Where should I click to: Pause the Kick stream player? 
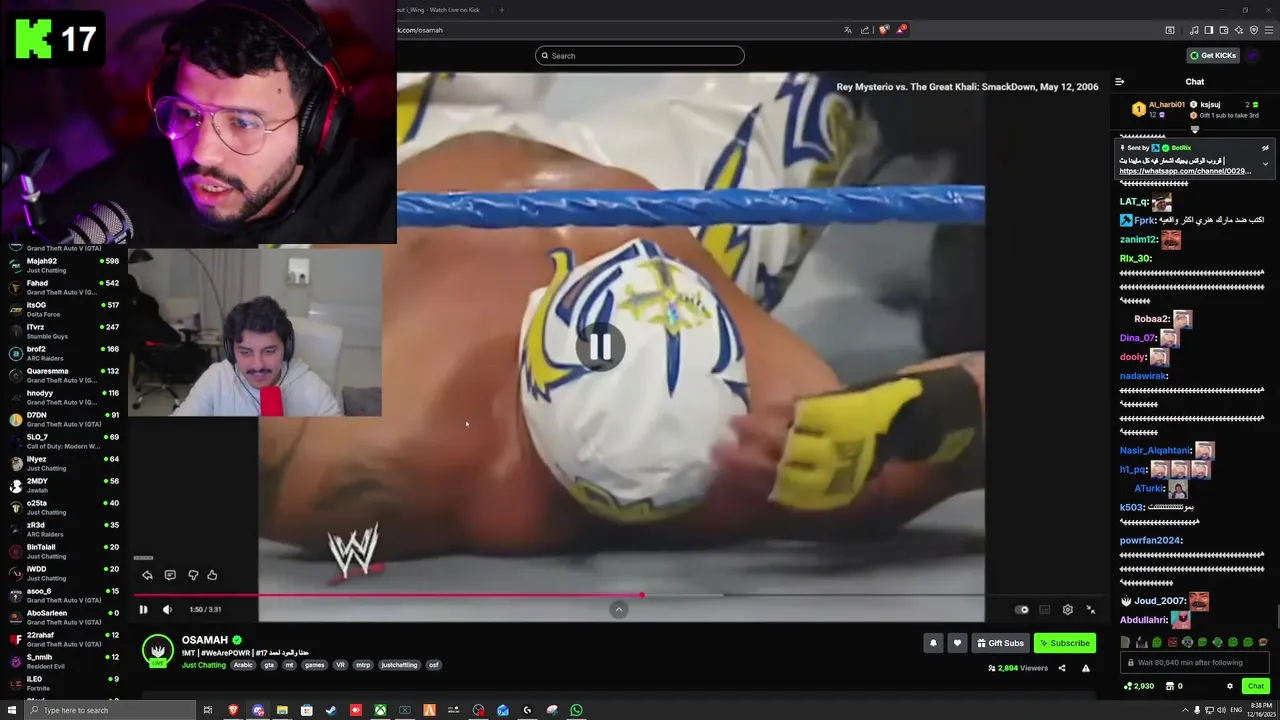(143, 609)
